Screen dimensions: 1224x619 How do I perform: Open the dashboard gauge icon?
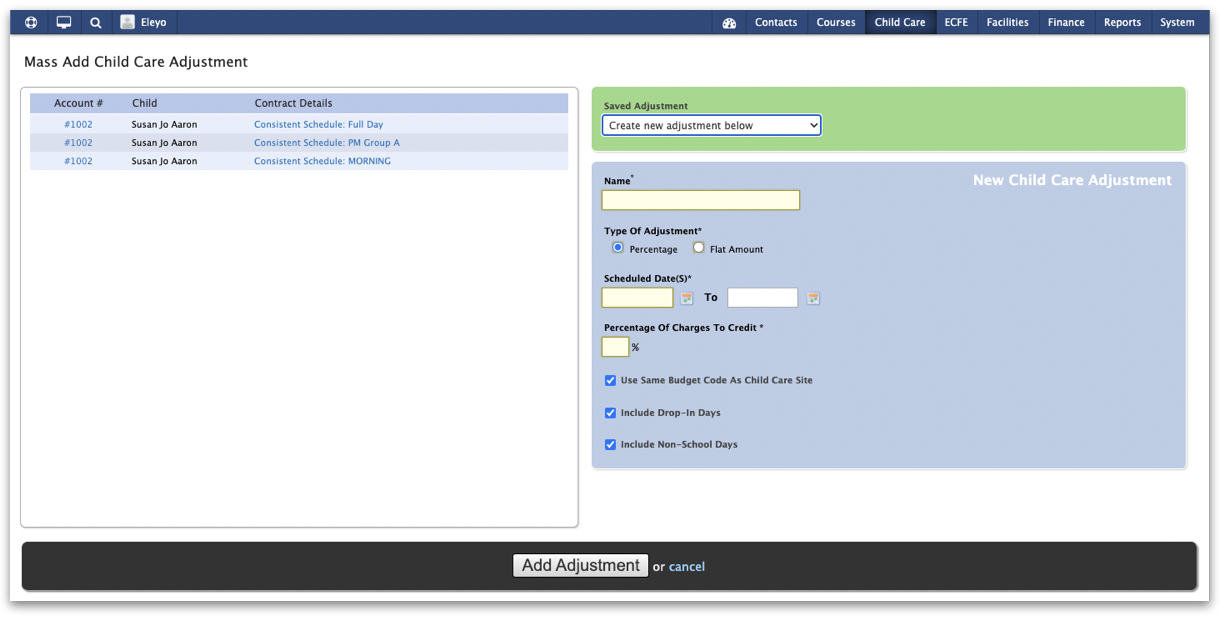point(729,23)
